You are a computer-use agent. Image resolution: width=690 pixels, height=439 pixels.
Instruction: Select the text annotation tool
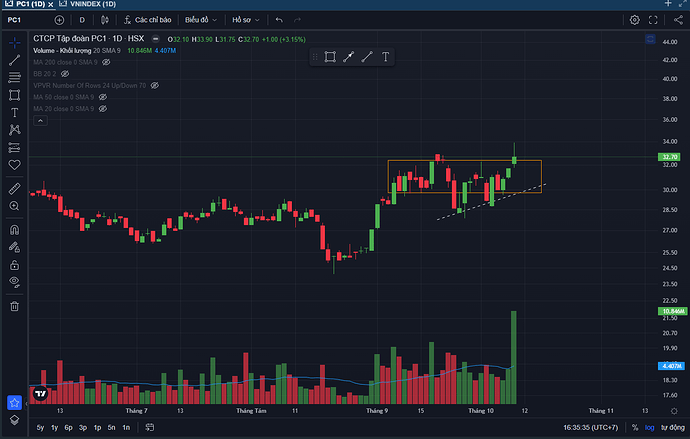[x=14, y=113]
